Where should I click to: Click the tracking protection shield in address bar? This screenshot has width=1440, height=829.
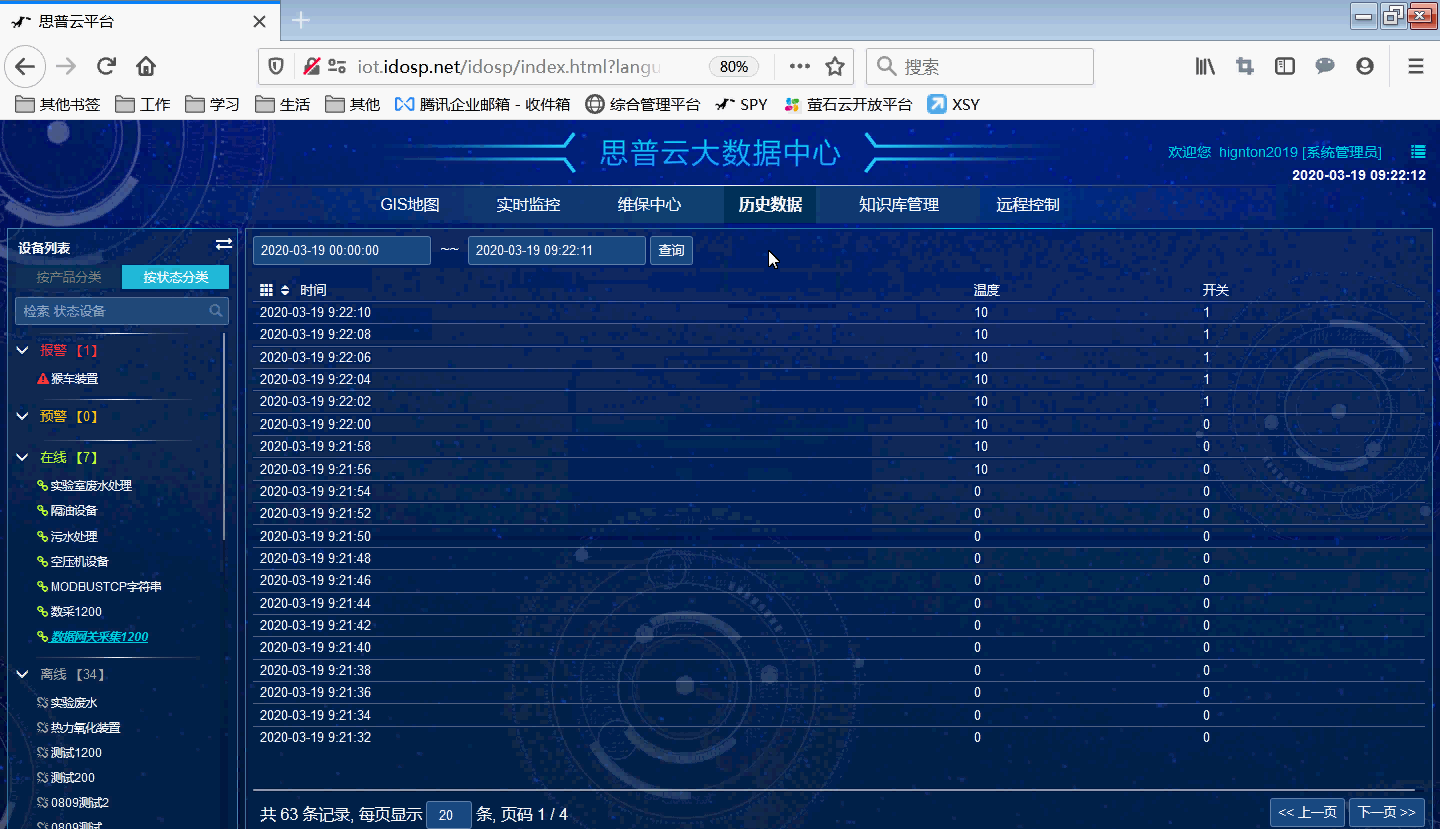click(x=276, y=66)
